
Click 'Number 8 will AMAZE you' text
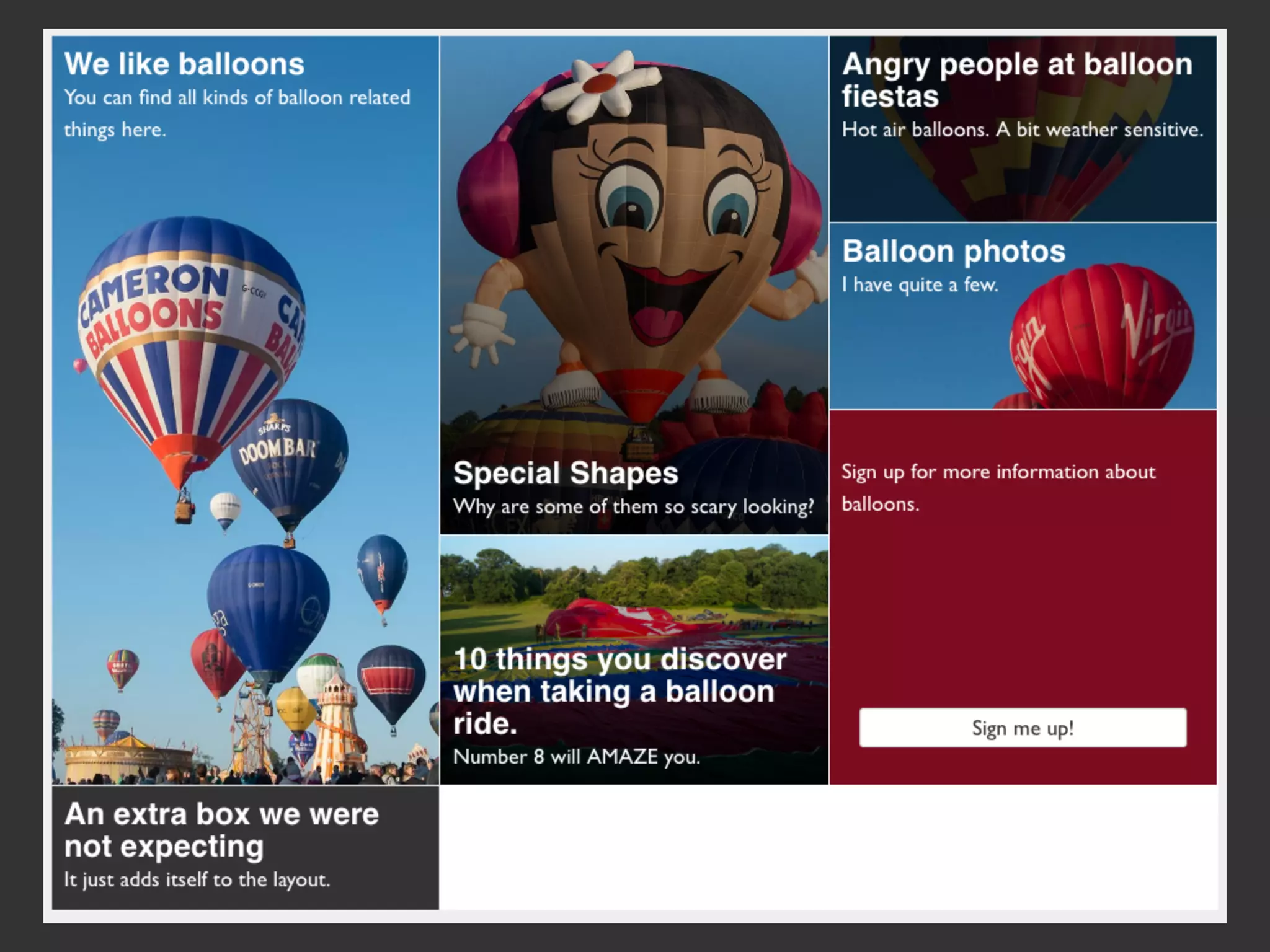point(576,757)
